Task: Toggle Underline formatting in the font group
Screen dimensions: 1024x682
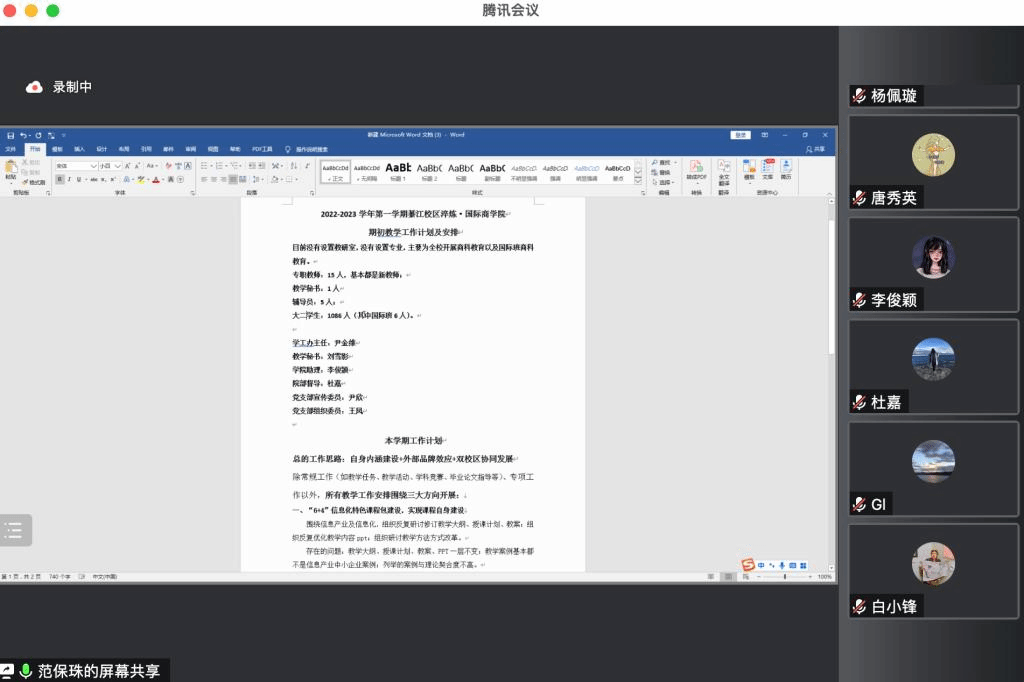Action: click(x=79, y=179)
